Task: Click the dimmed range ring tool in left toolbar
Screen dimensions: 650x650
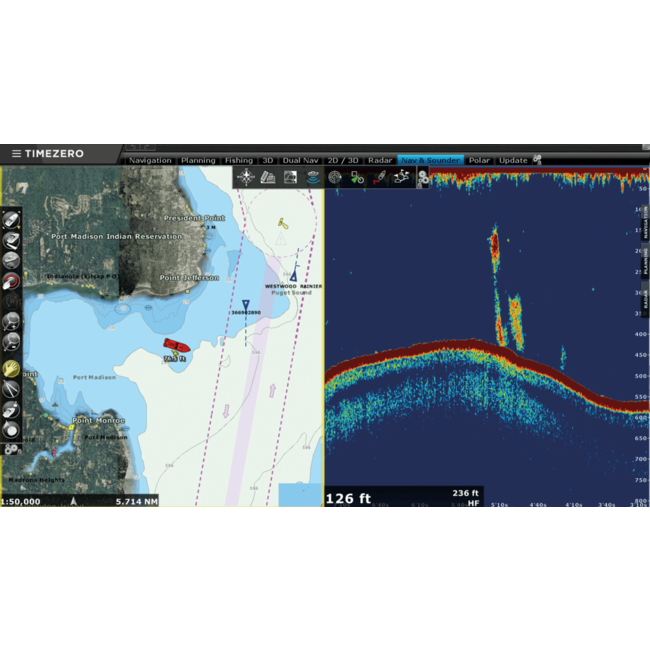Action: pos(11,301)
